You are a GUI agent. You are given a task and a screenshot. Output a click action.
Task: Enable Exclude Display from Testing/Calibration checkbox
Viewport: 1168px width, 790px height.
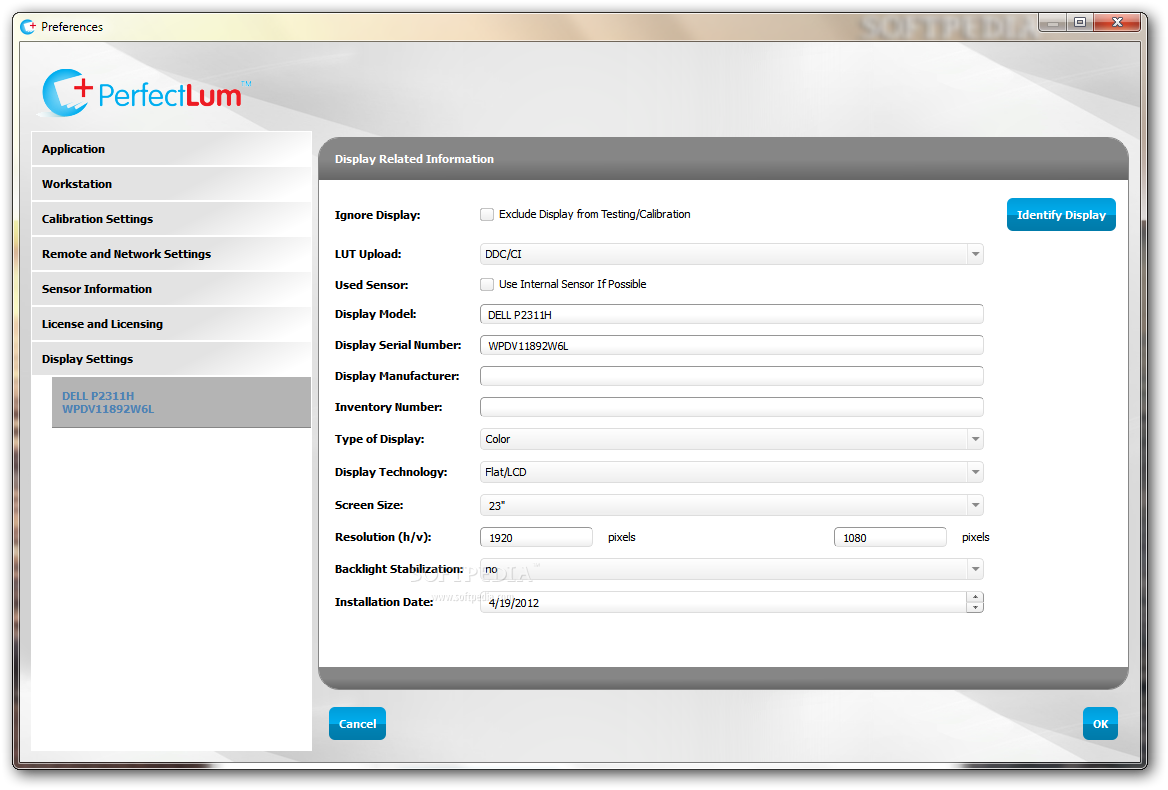click(487, 214)
